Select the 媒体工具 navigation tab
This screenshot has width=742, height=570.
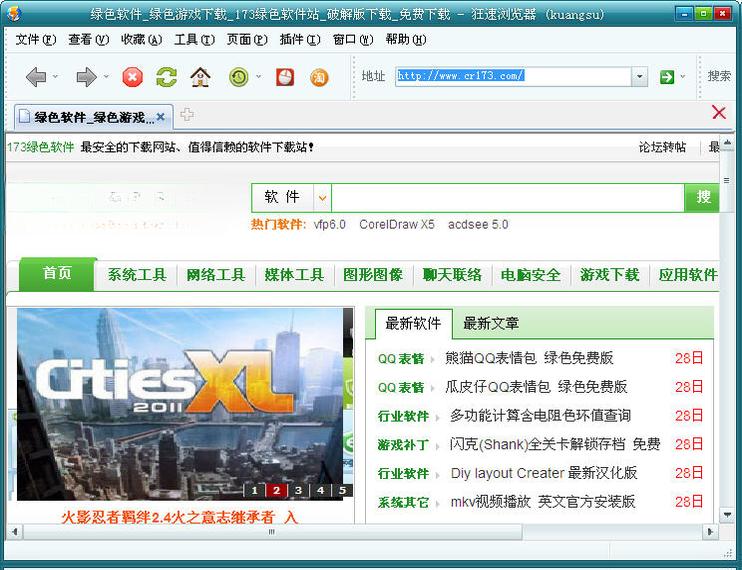[x=294, y=275]
